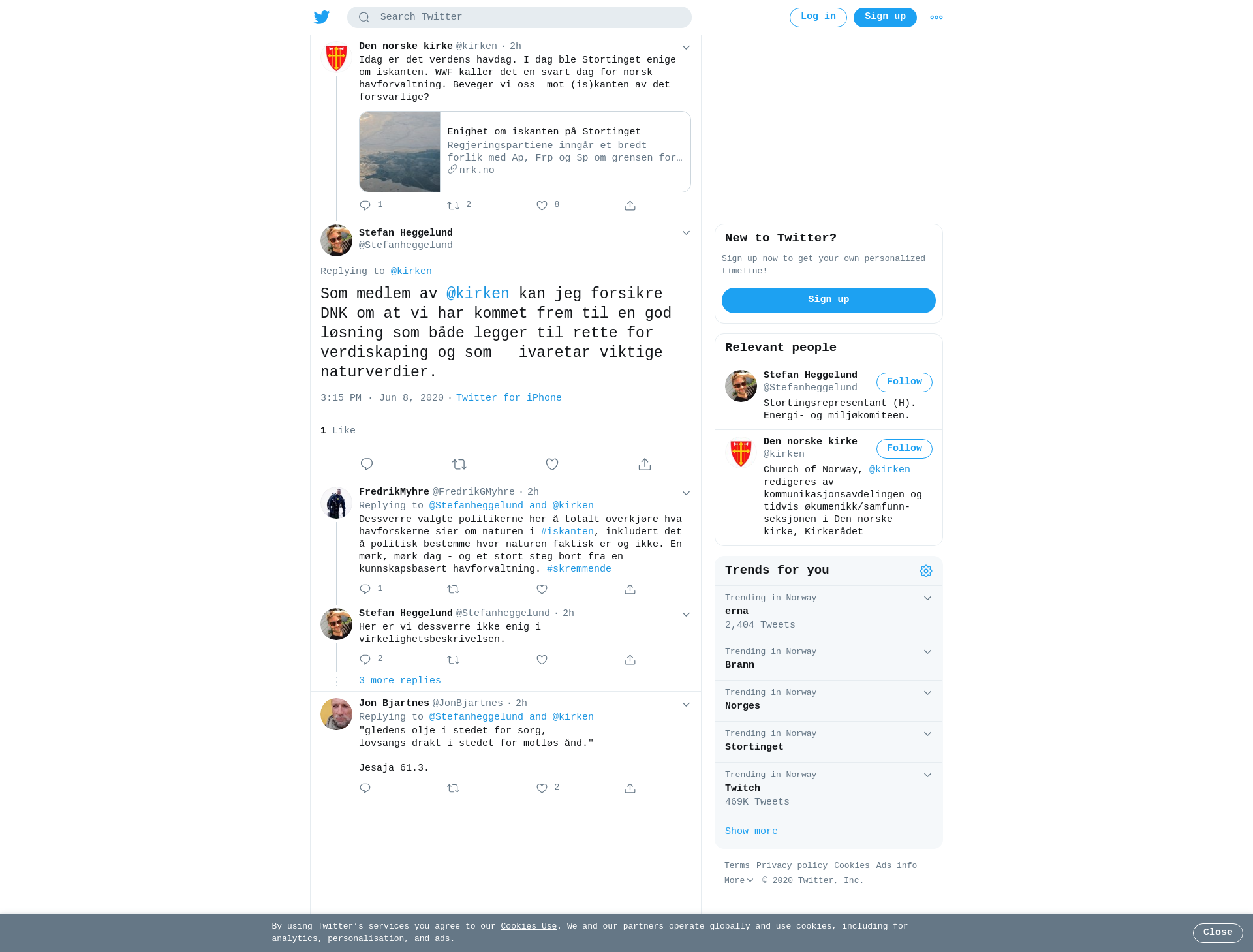Click the Twitter bird home icon

322,17
